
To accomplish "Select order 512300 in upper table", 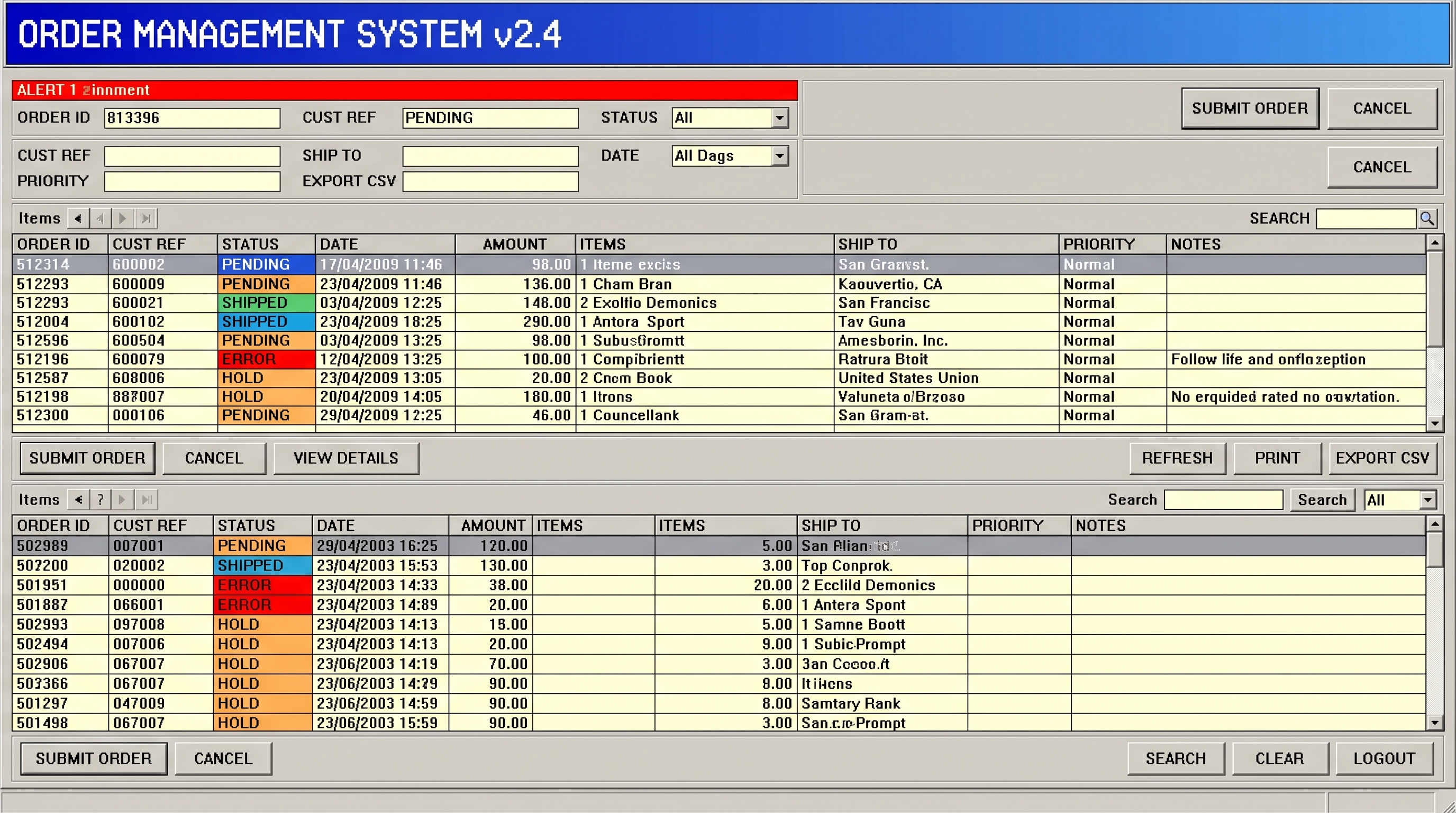I will click(x=719, y=415).
